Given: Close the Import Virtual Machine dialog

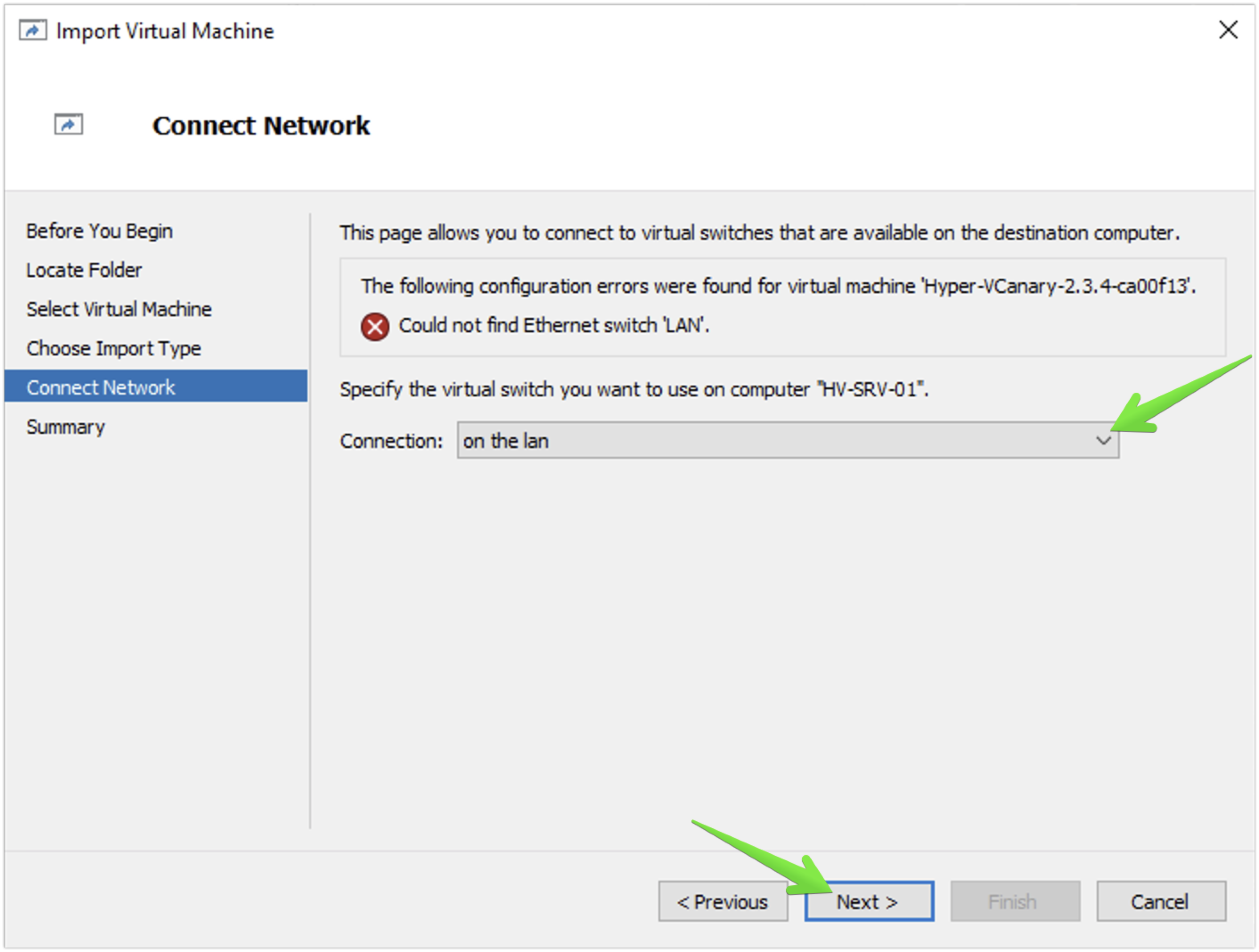Looking at the screenshot, I should (x=1228, y=29).
